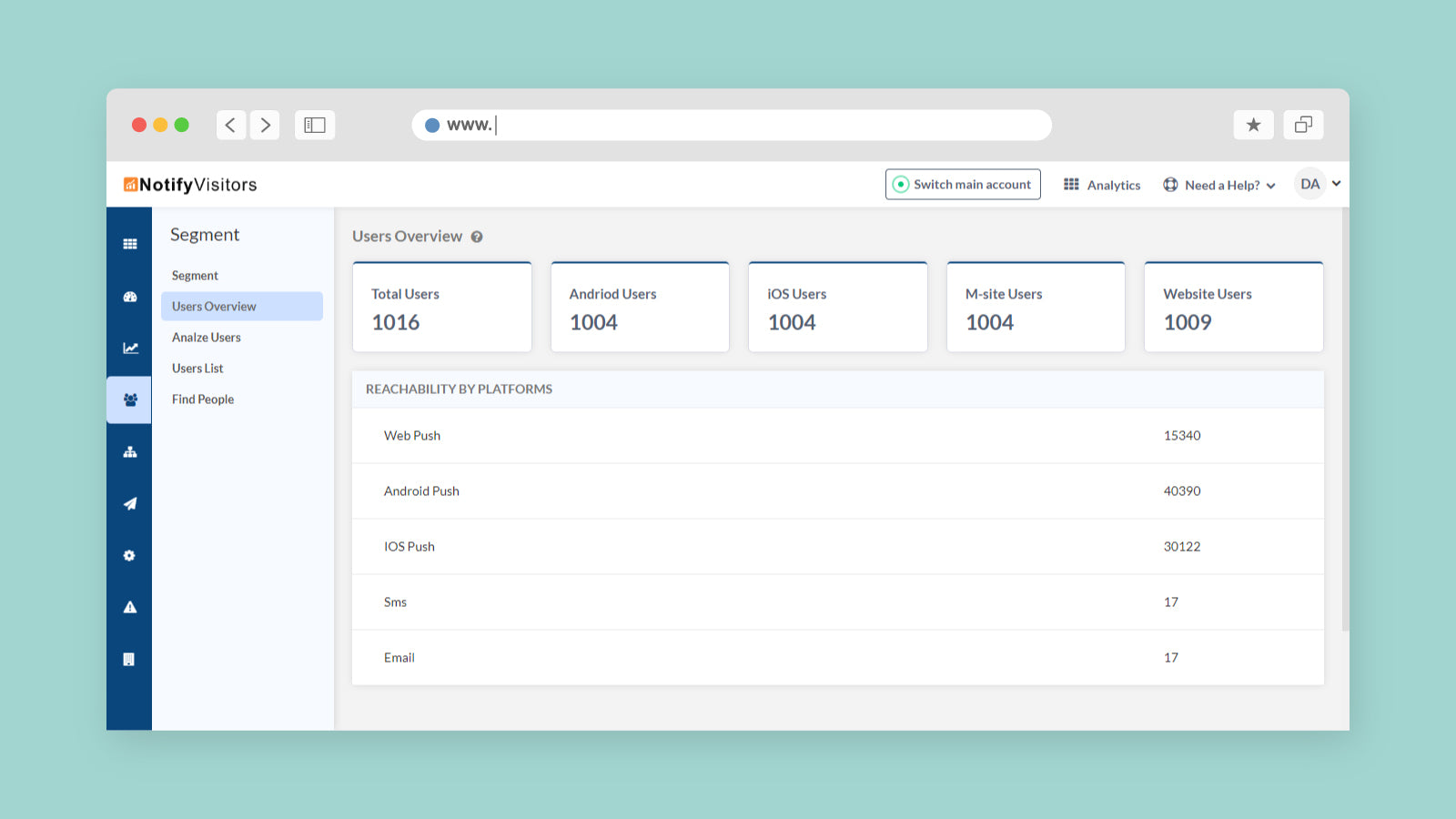Open the line chart statistics icon

click(x=129, y=347)
